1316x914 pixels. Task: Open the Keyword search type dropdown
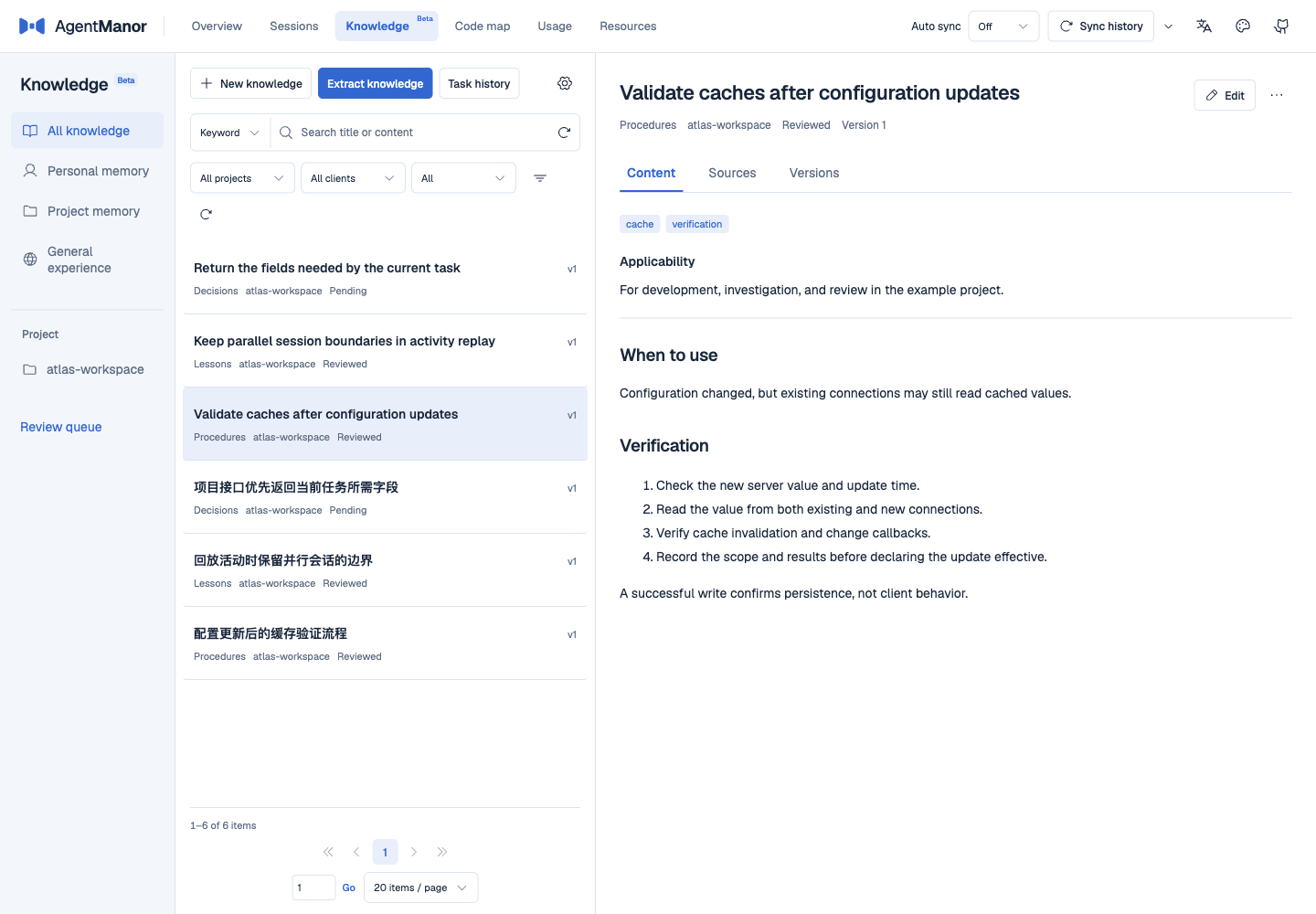(230, 133)
